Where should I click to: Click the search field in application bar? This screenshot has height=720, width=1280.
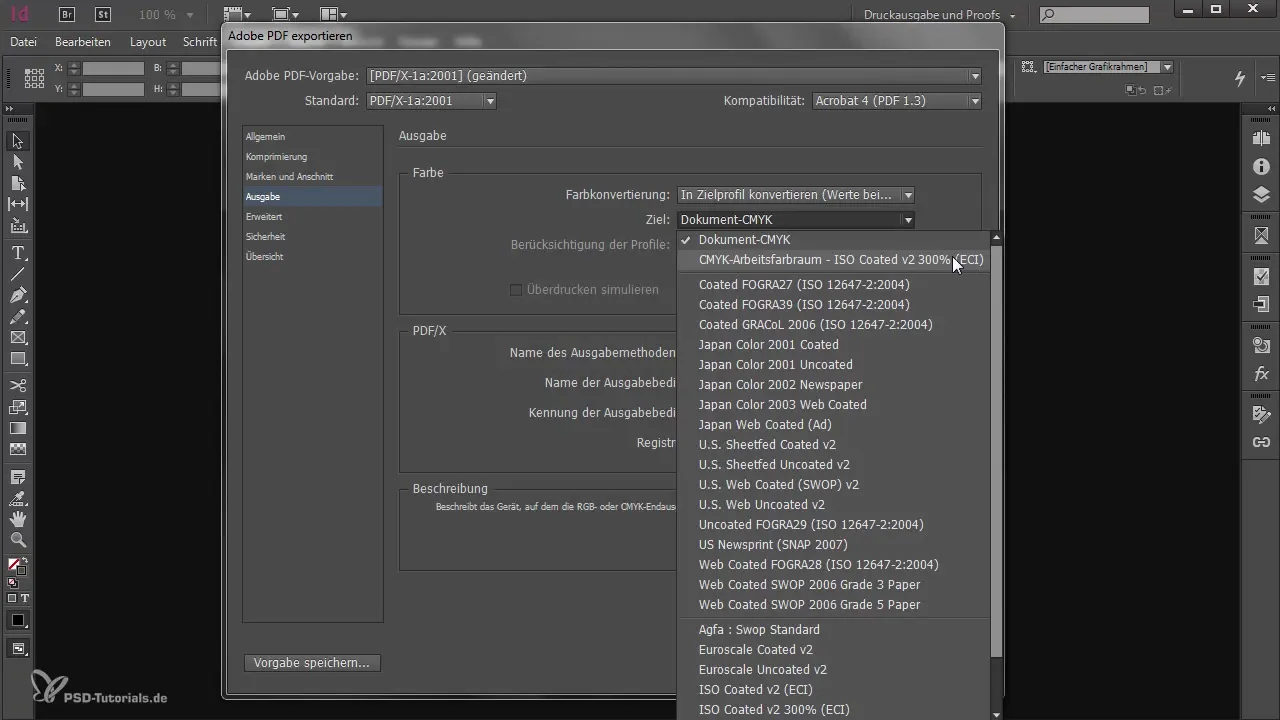(x=1094, y=15)
